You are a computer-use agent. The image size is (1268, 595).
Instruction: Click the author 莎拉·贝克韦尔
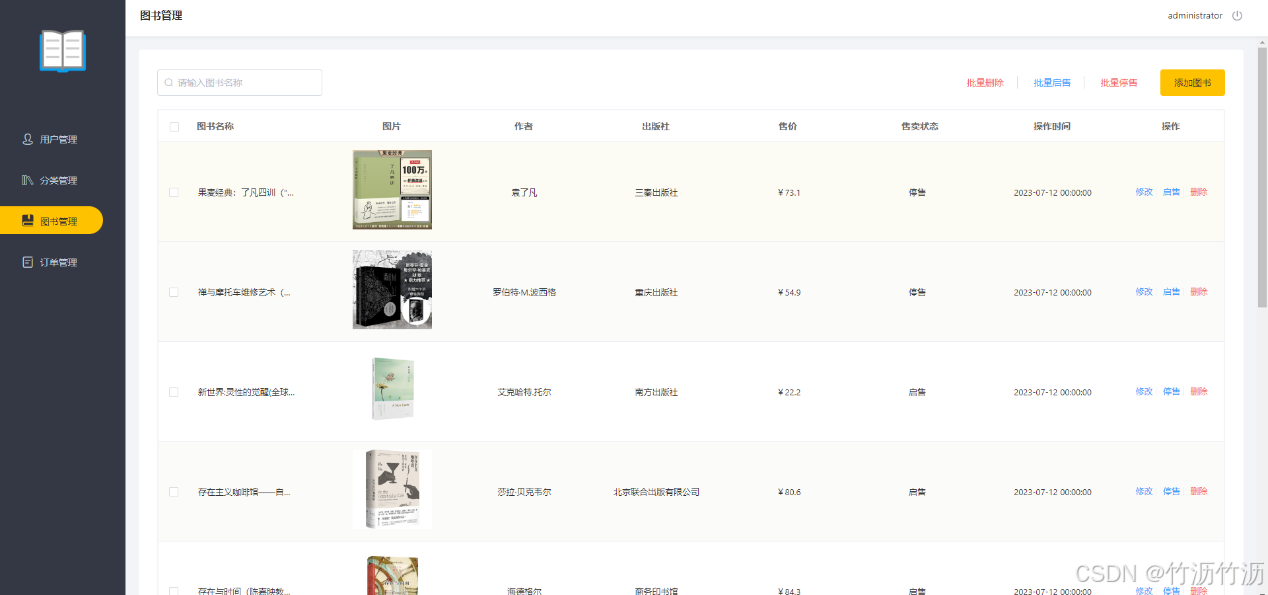click(524, 492)
